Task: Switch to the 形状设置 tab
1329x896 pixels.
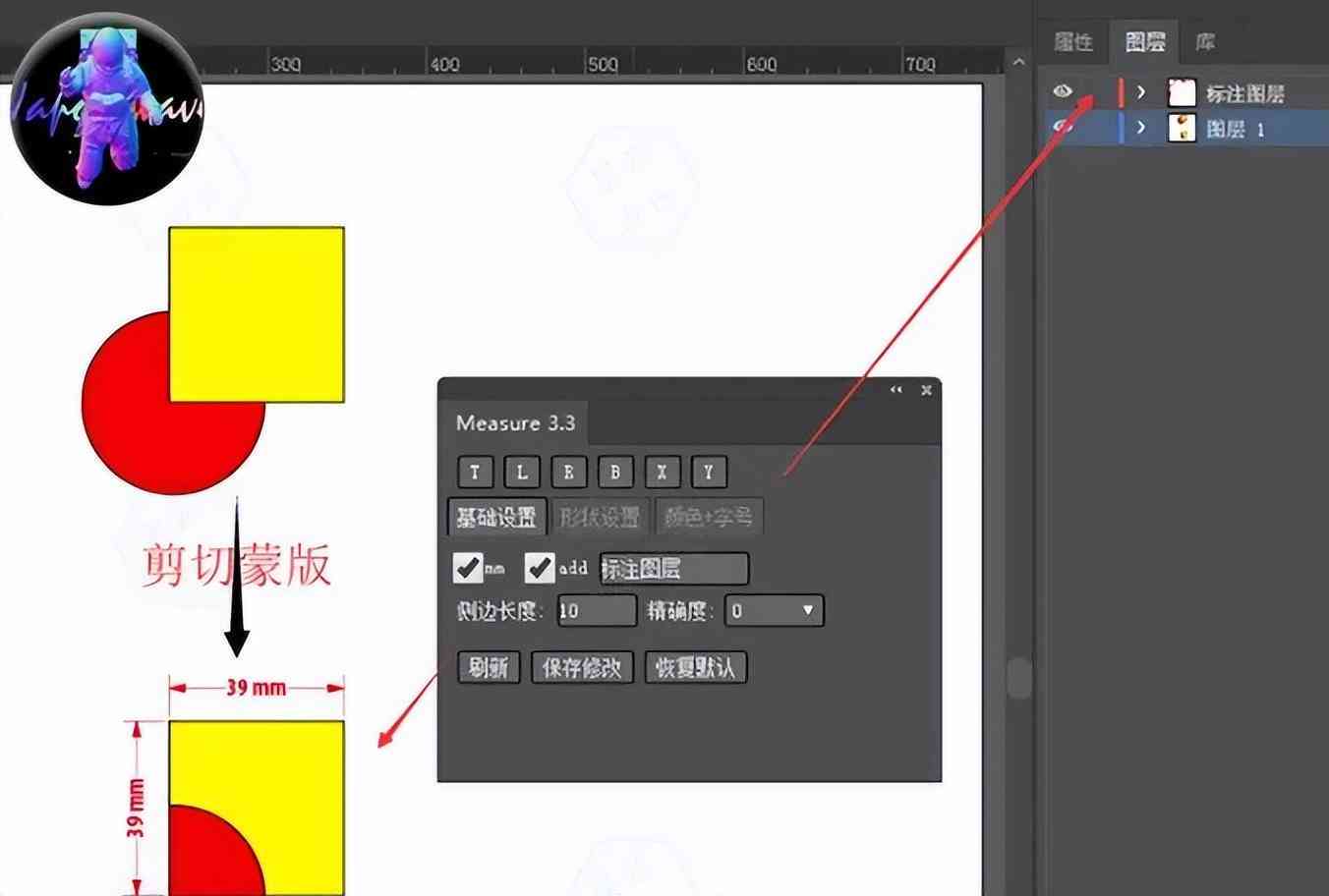Action: (600, 517)
